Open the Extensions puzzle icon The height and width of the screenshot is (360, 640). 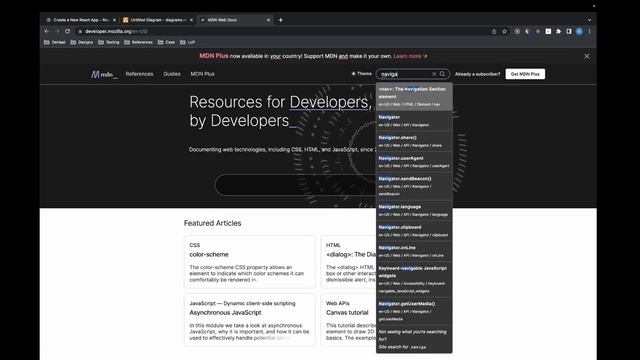pyautogui.click(x=558, y=31)
